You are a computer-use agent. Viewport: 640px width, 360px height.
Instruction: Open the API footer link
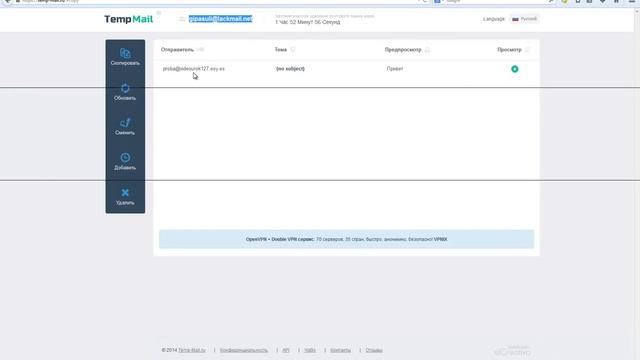click(286, 350)
